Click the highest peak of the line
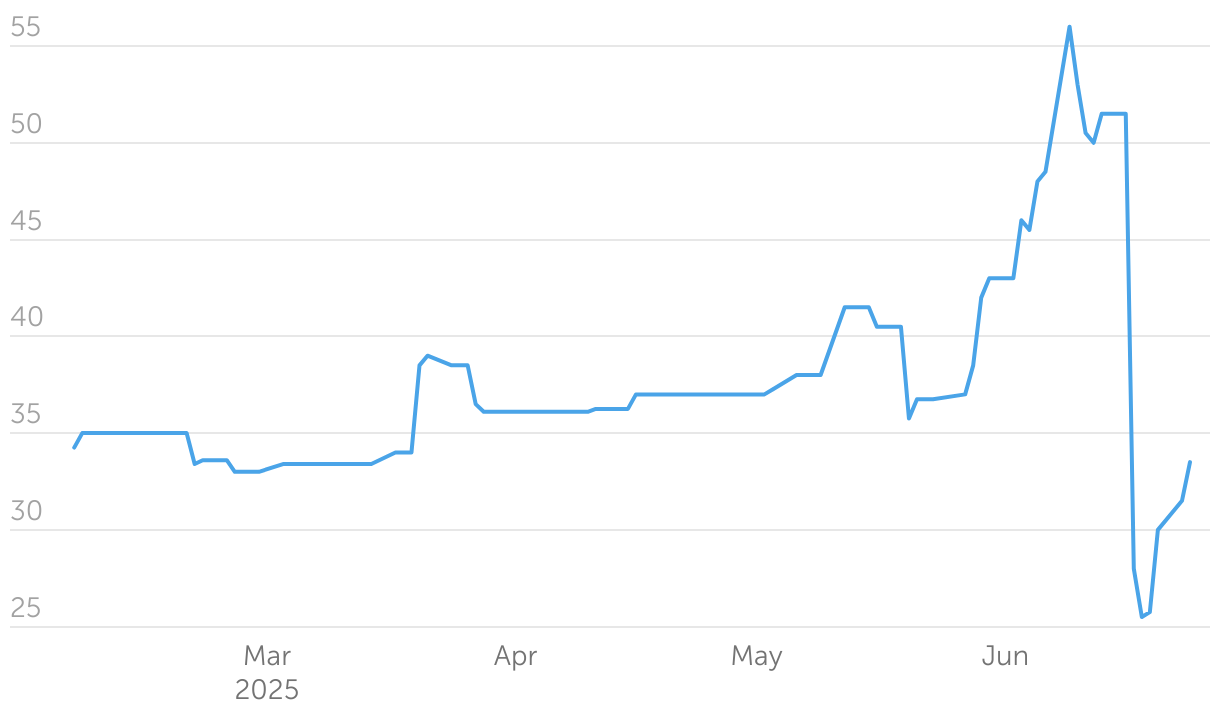The width and height of the screenshot is (1220, 718). tap(1069, 27)
